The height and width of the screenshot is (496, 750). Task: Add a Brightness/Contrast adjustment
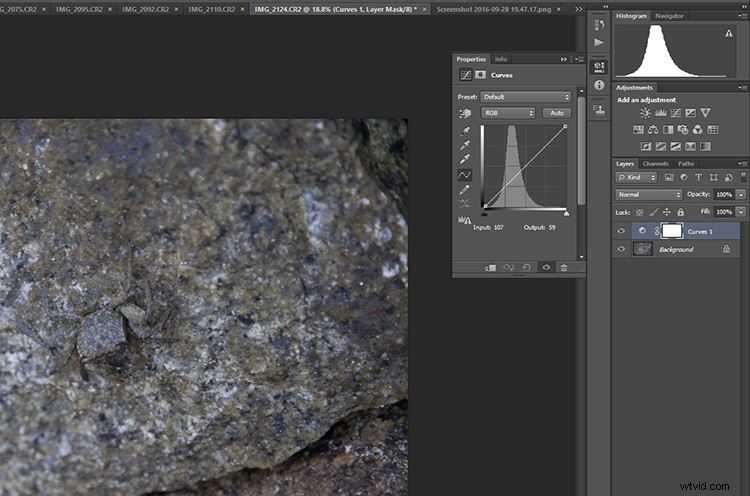pyautogui.click(x=645, y=113)
